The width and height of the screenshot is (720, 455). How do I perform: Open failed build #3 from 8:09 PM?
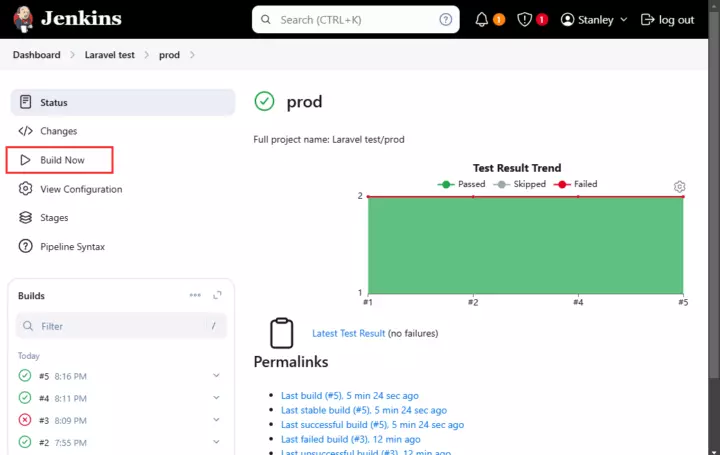click(63, 421)
